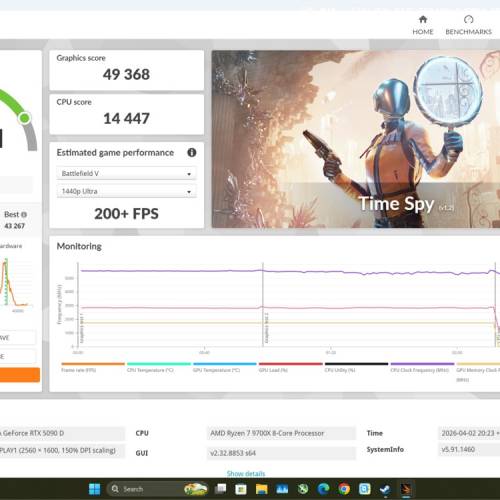Open the Xbox app from the taskbar
Screen dimensions: 500x500
pos(303,489)
